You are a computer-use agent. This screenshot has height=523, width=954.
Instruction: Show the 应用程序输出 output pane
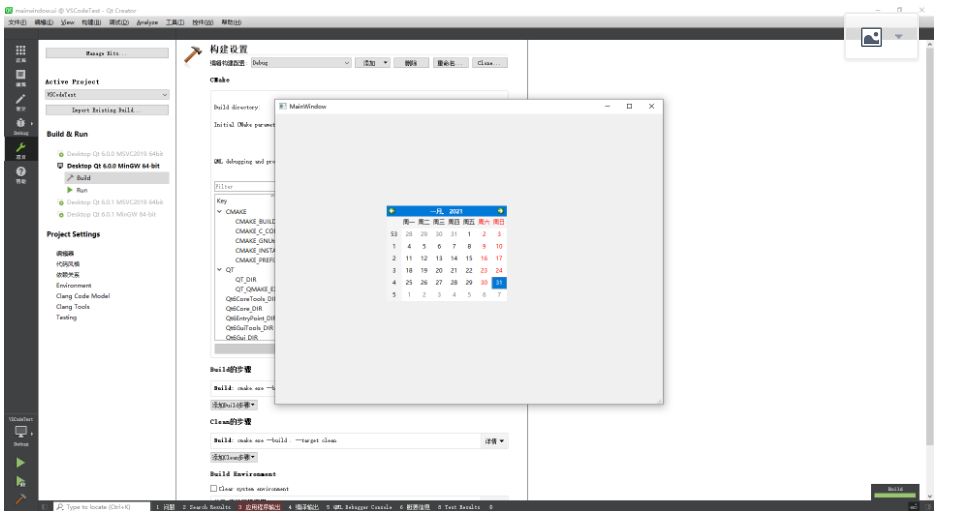click(260, 507)
